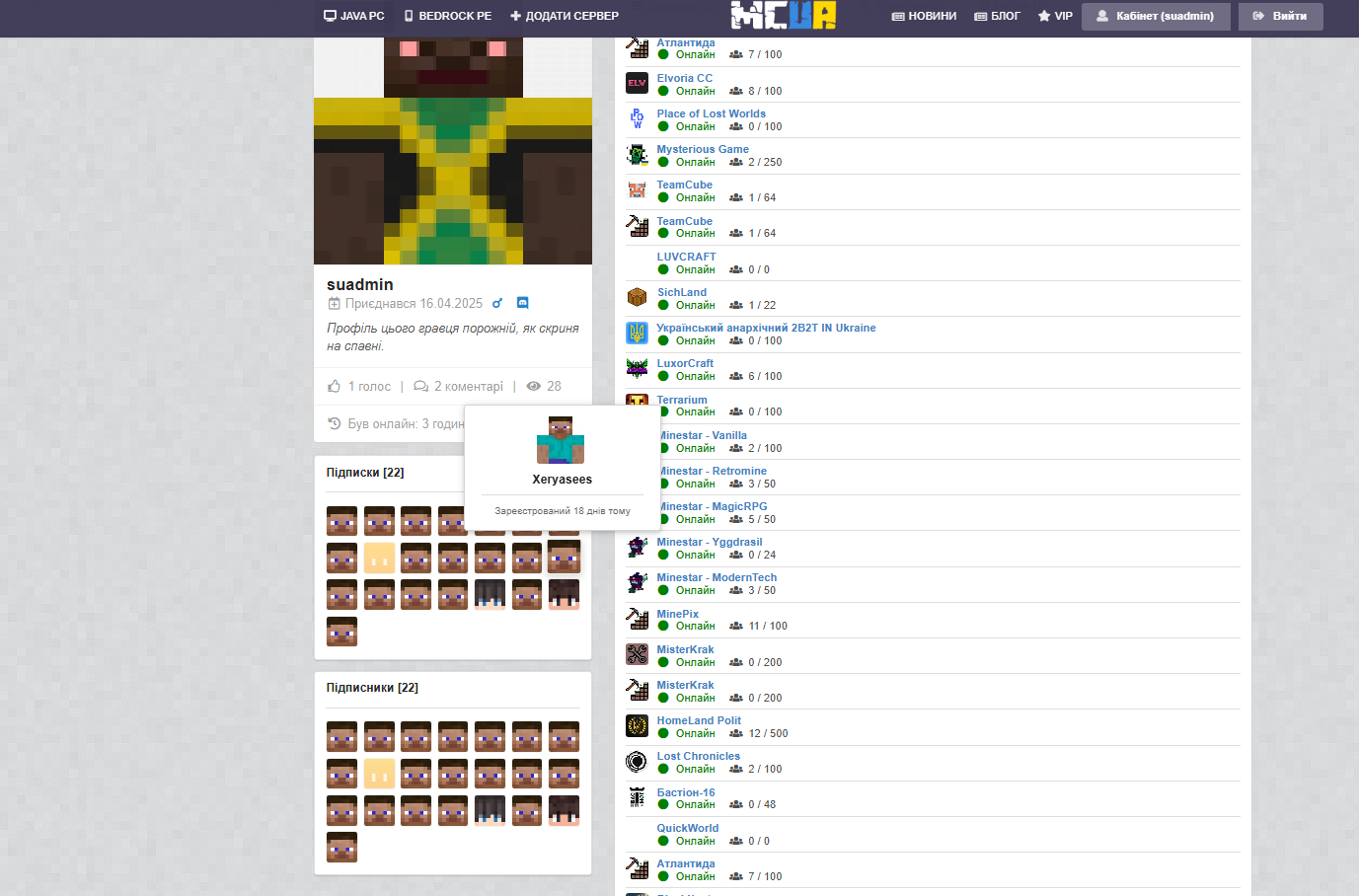This screenshot has height=896, width=1359.
Task: Go to НОВИНИ section
Action: click(x=924, y=16)
